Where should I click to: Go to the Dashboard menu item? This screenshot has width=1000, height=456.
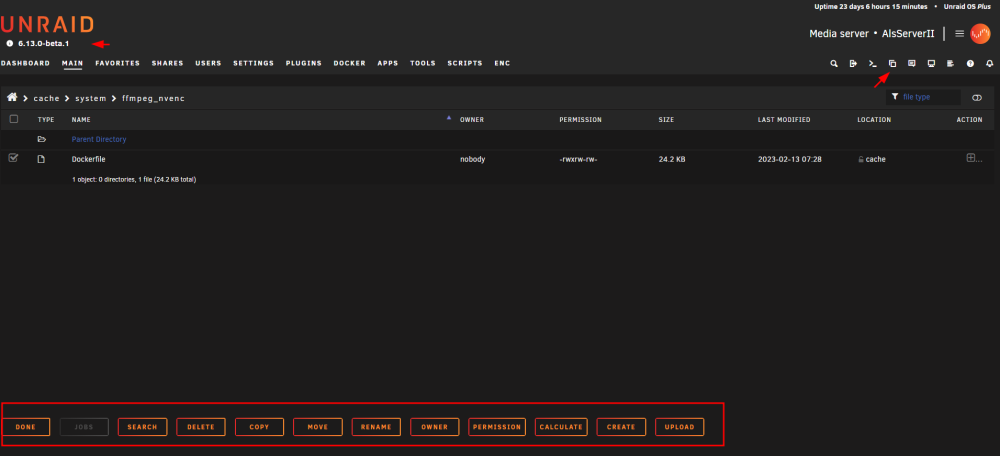(25, 63)
